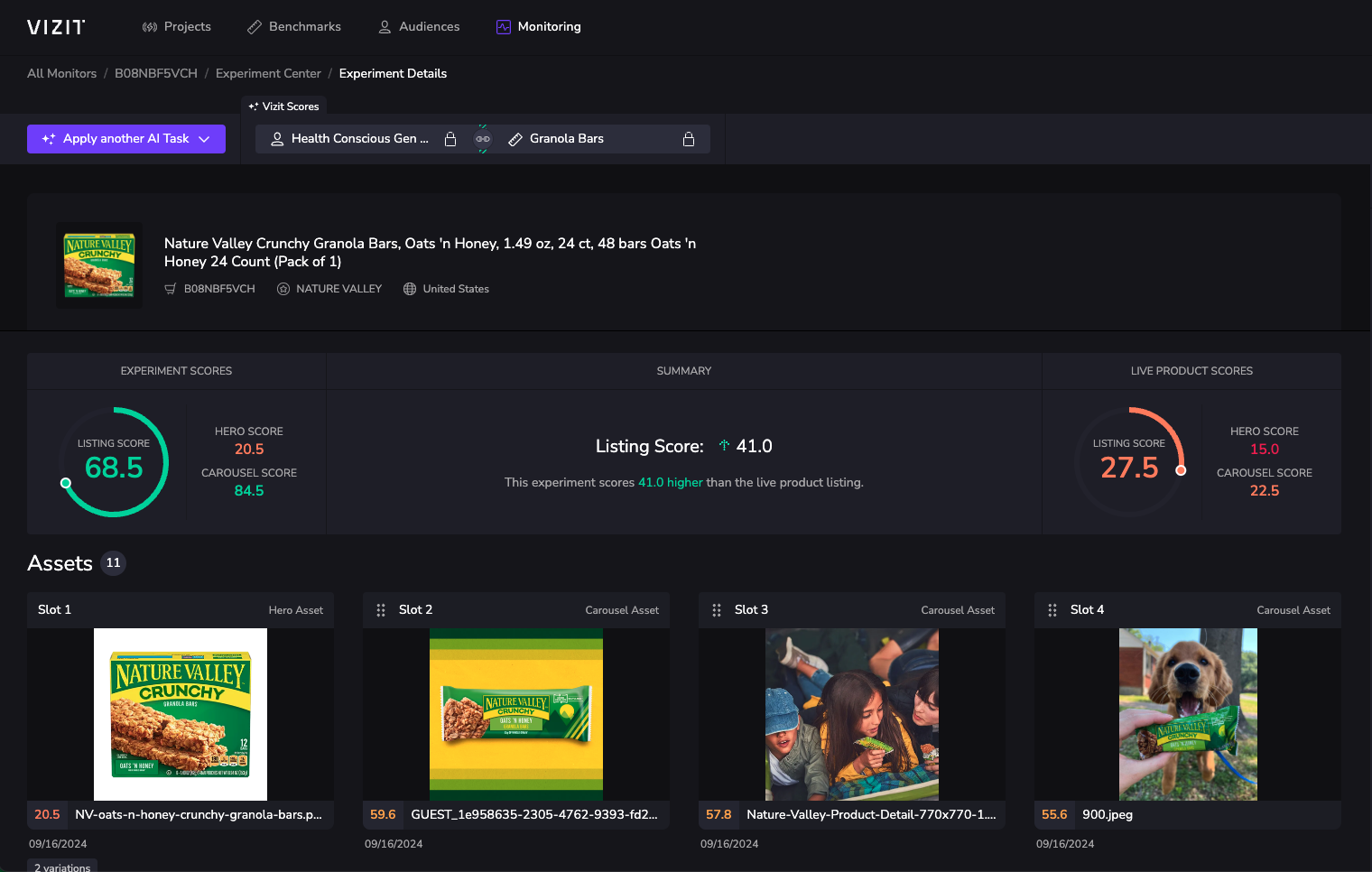
Task: Open the Benchmarks nav item
Action: 294,27
